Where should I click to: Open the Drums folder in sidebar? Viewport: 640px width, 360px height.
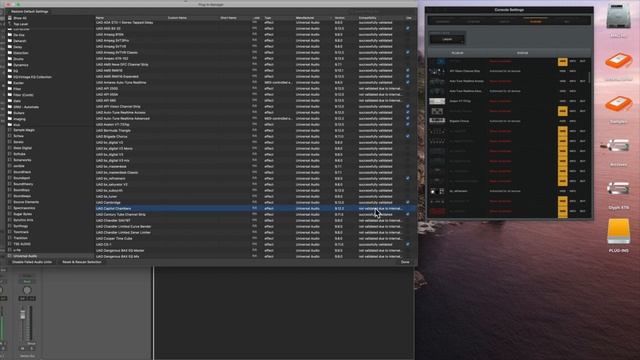[x=18, y=59]
